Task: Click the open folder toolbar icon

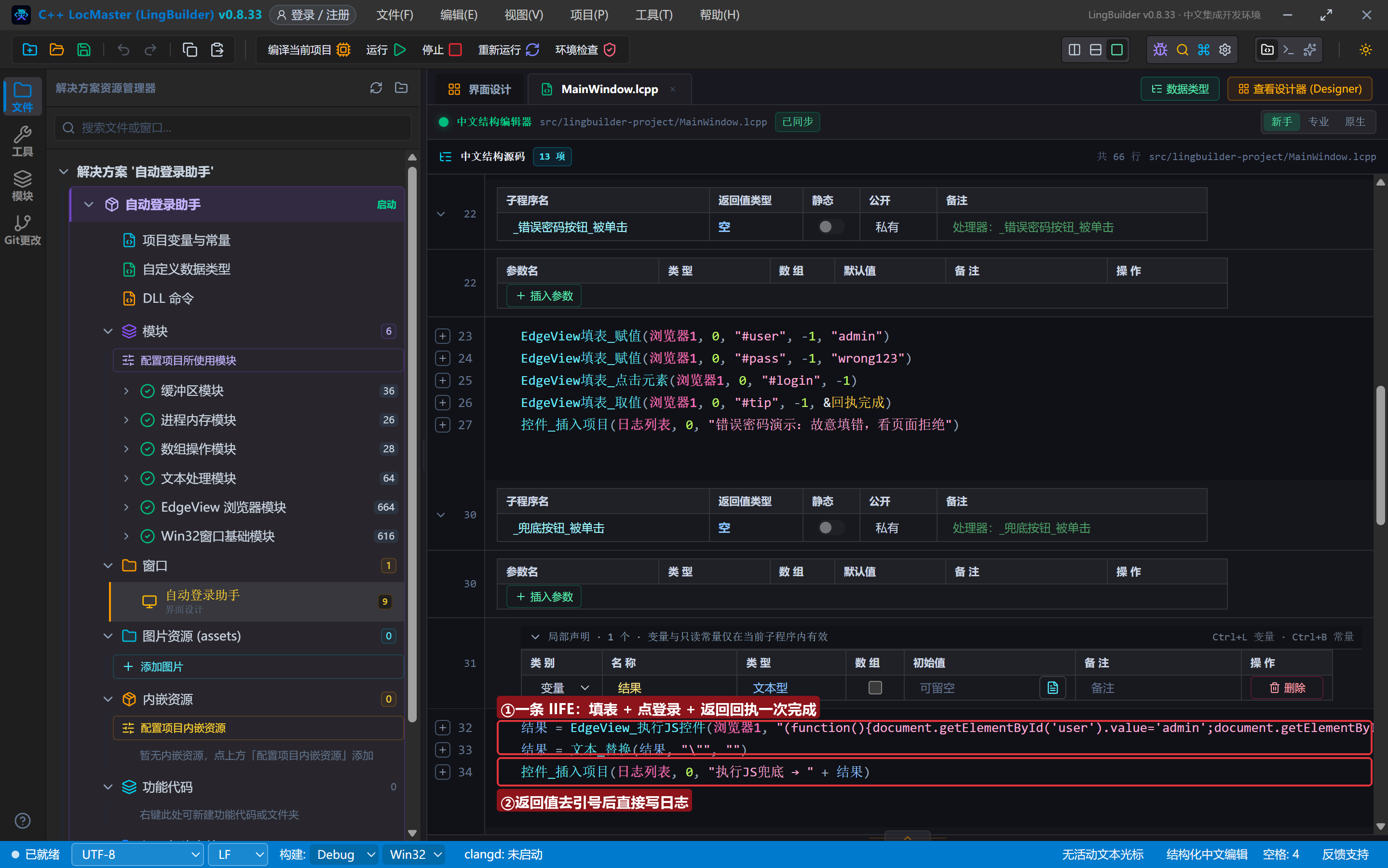Action: (x=56, y=50)
